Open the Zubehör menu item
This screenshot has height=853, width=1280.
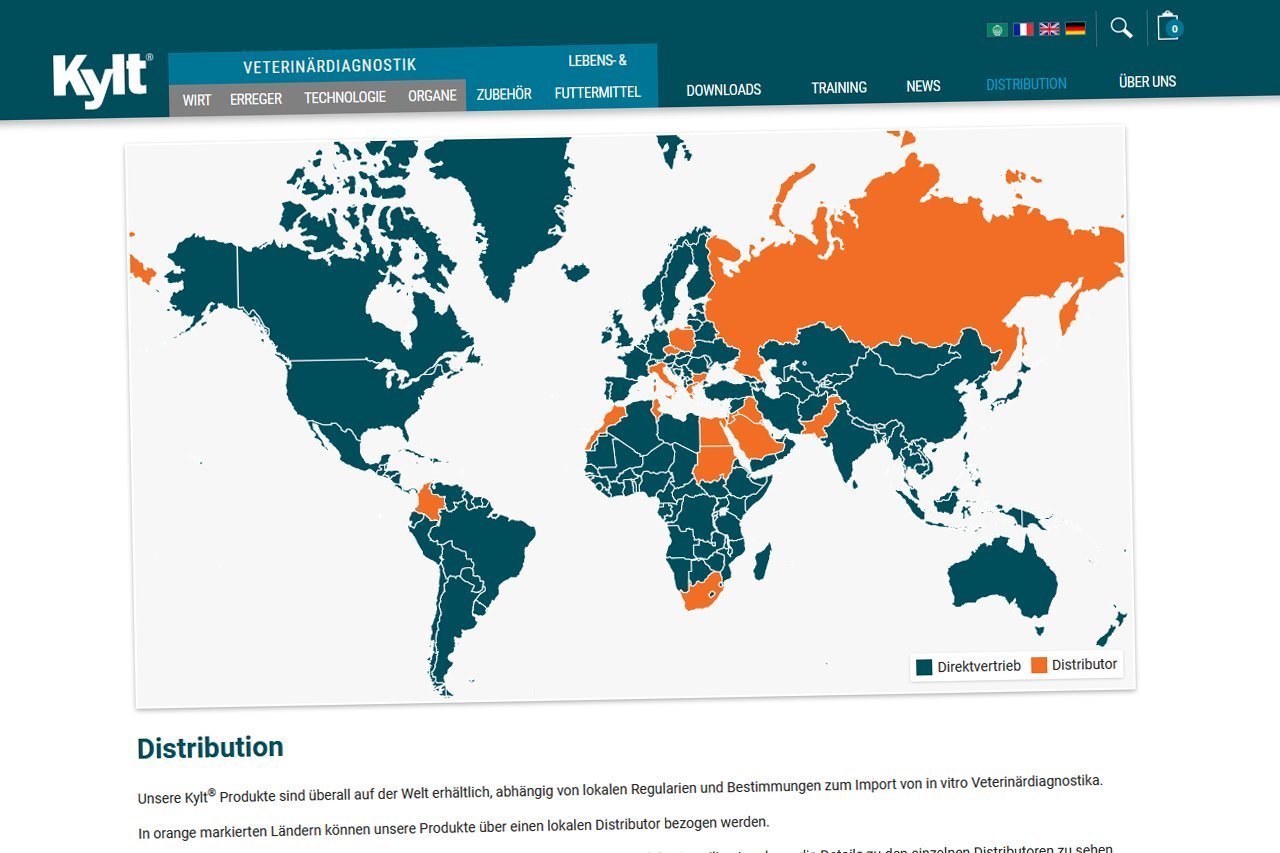504,95
